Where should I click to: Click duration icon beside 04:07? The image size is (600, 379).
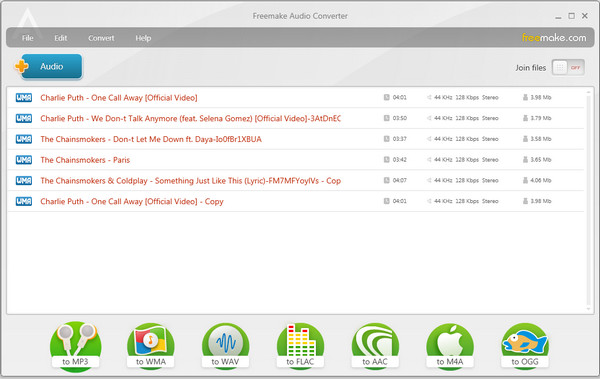[x=386, y=180]
